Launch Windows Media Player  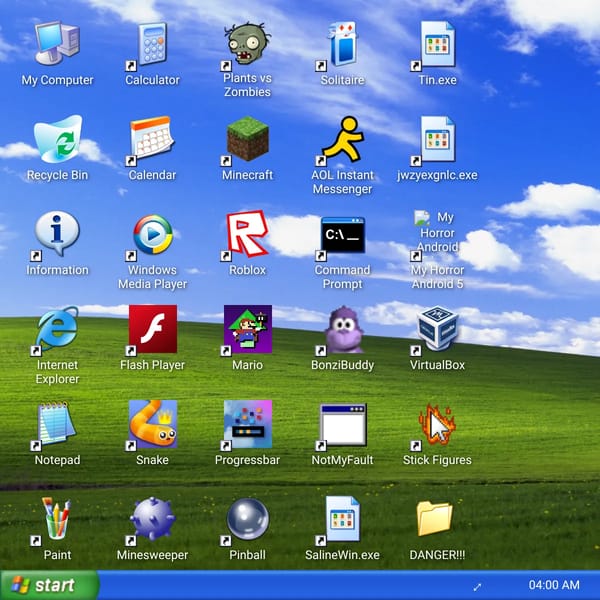tap(153, 234)
